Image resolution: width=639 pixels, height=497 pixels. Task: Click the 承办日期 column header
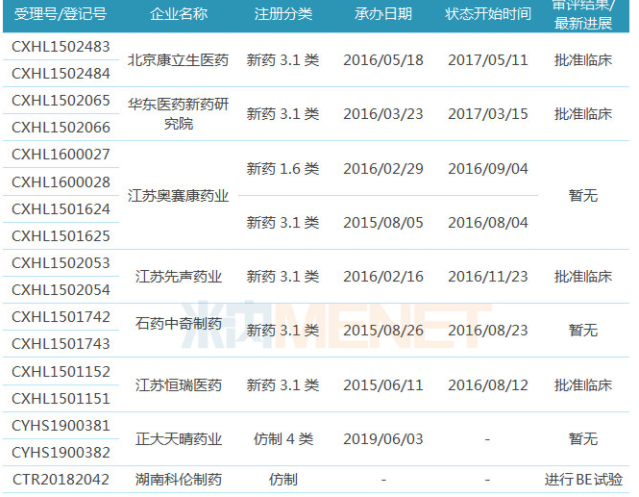(383, 14)
